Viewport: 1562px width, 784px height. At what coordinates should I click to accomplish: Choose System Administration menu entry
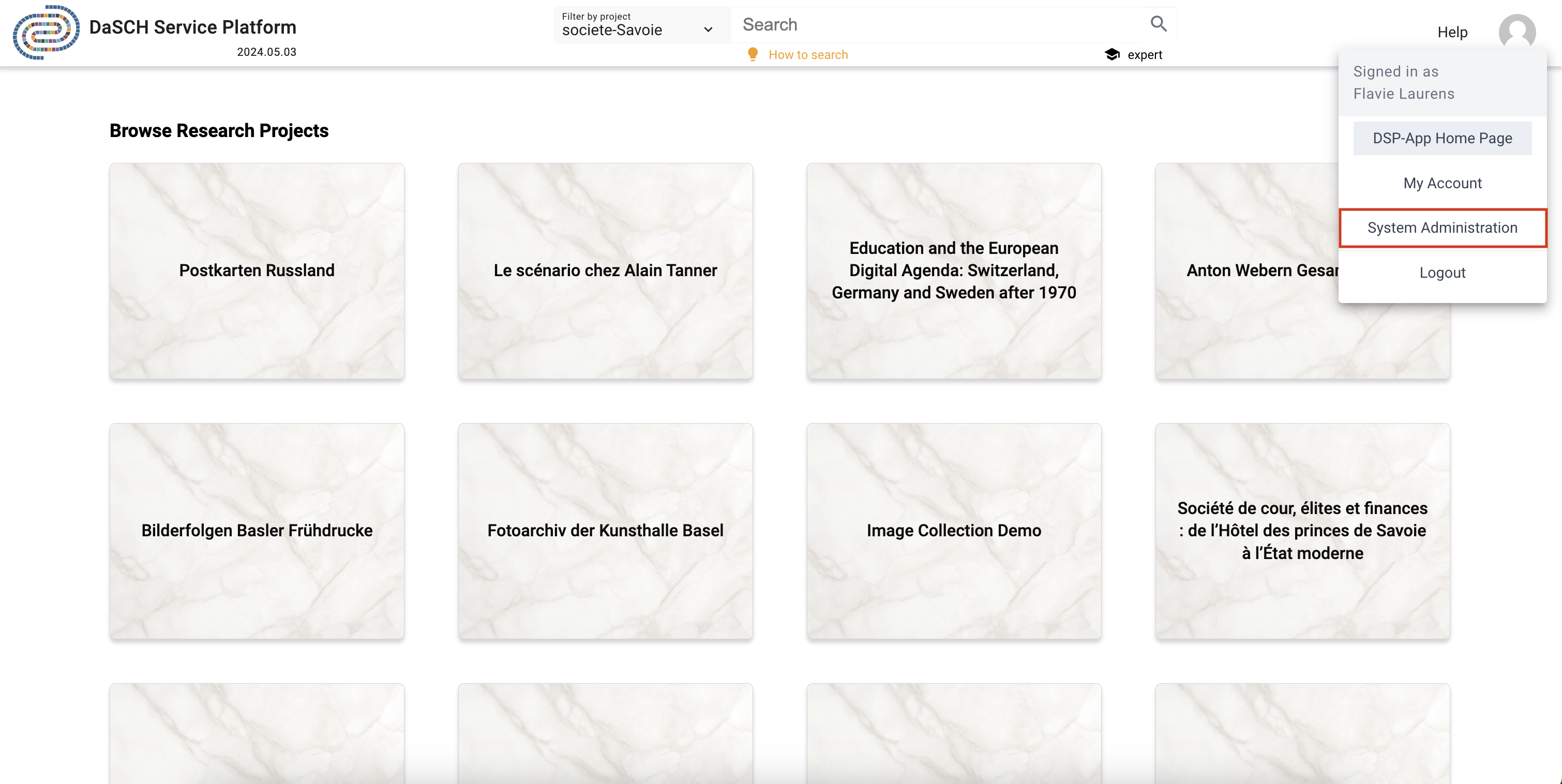pyautogui.click(x=1442, y=228)
